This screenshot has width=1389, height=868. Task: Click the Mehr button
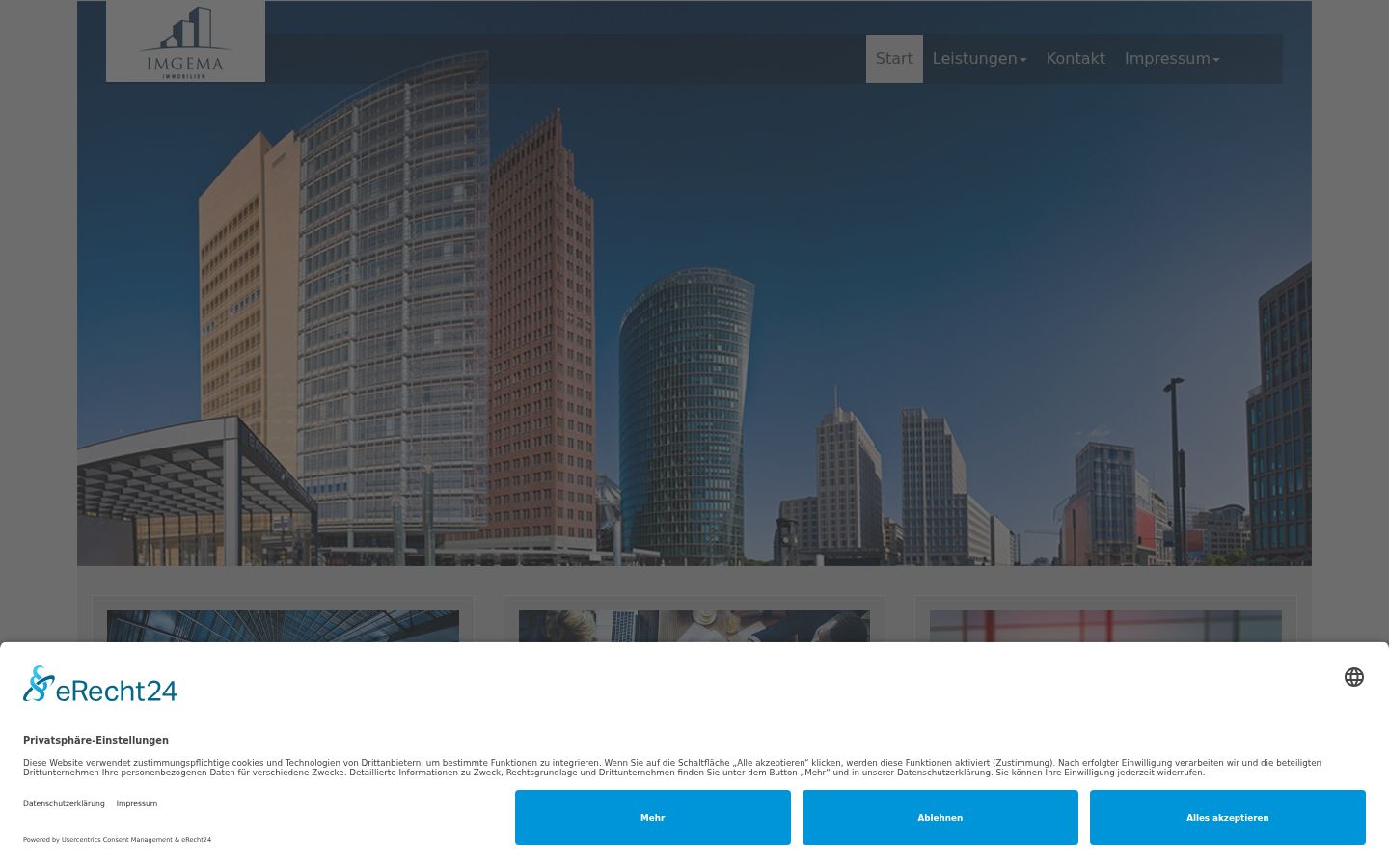653,818
